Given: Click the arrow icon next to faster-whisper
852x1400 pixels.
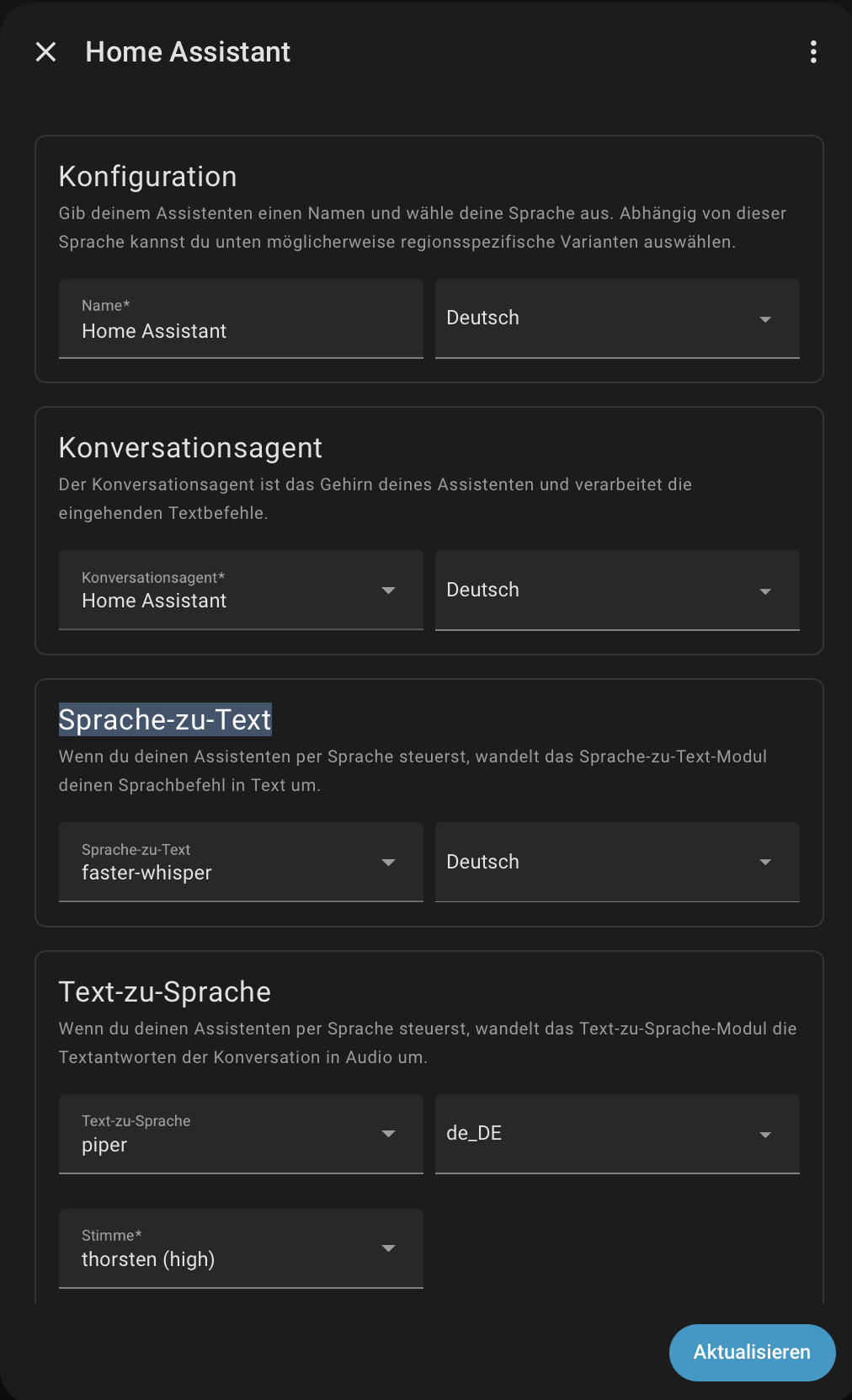Looking at the screenshot, I should click(388, 863).
